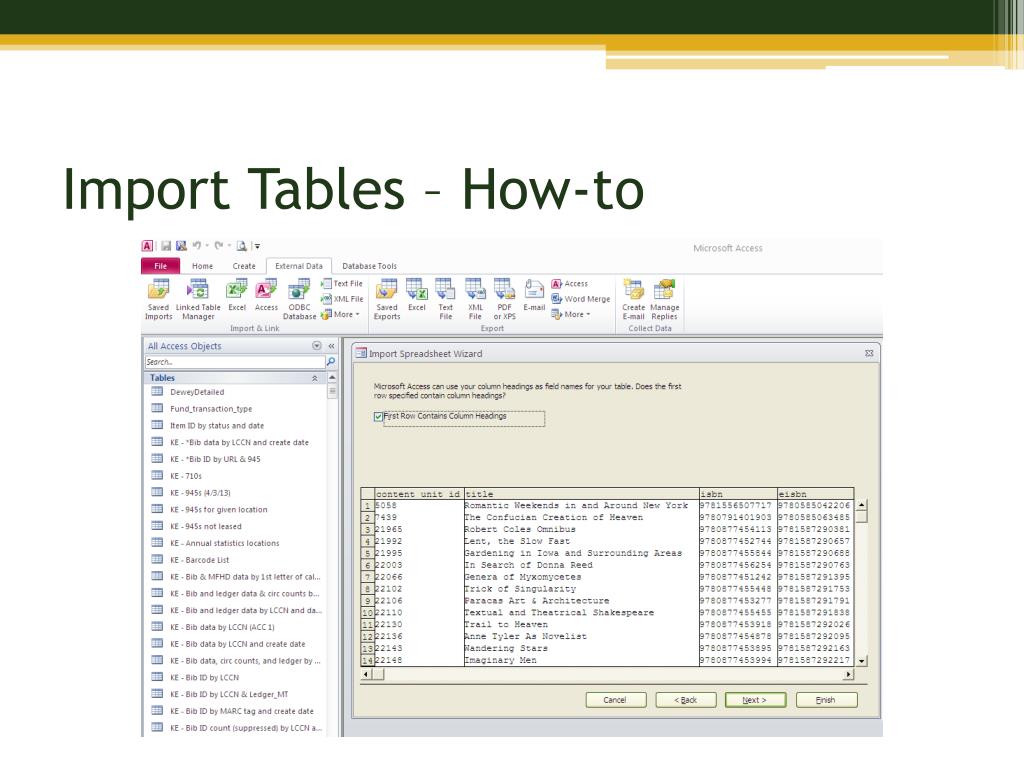Open the Export More dropdown

tap(571, 315)
